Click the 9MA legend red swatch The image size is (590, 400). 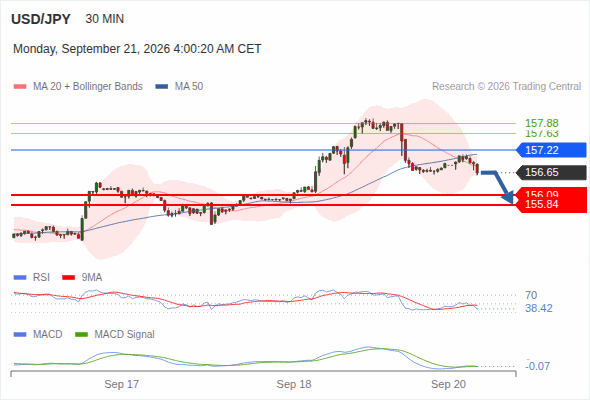[x=68, y=278]
